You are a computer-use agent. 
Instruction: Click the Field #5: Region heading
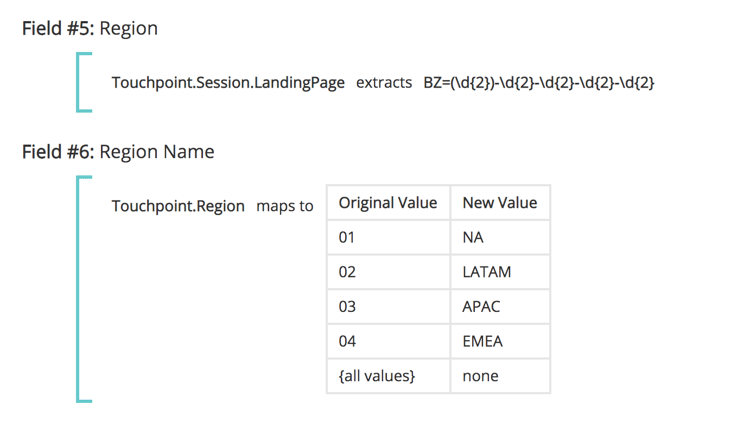[x=90, y=28]
